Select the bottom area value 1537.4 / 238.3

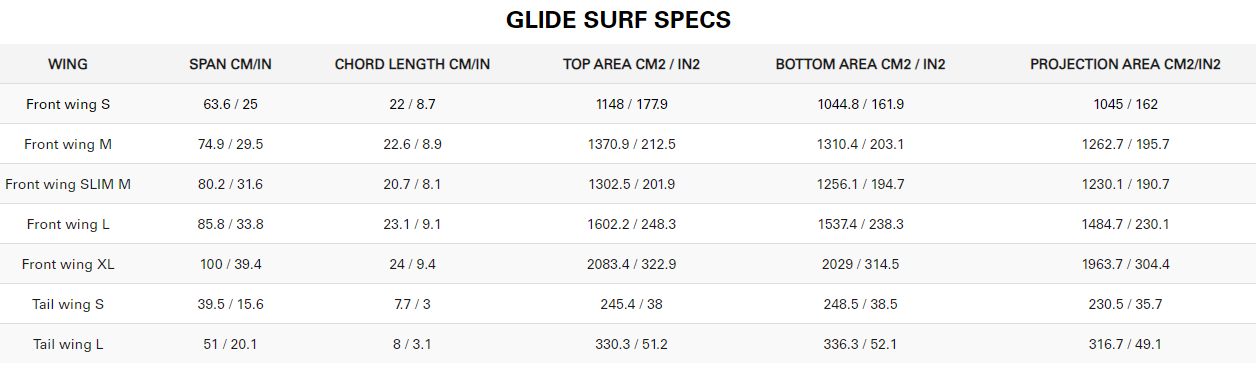tap(860, 224)
